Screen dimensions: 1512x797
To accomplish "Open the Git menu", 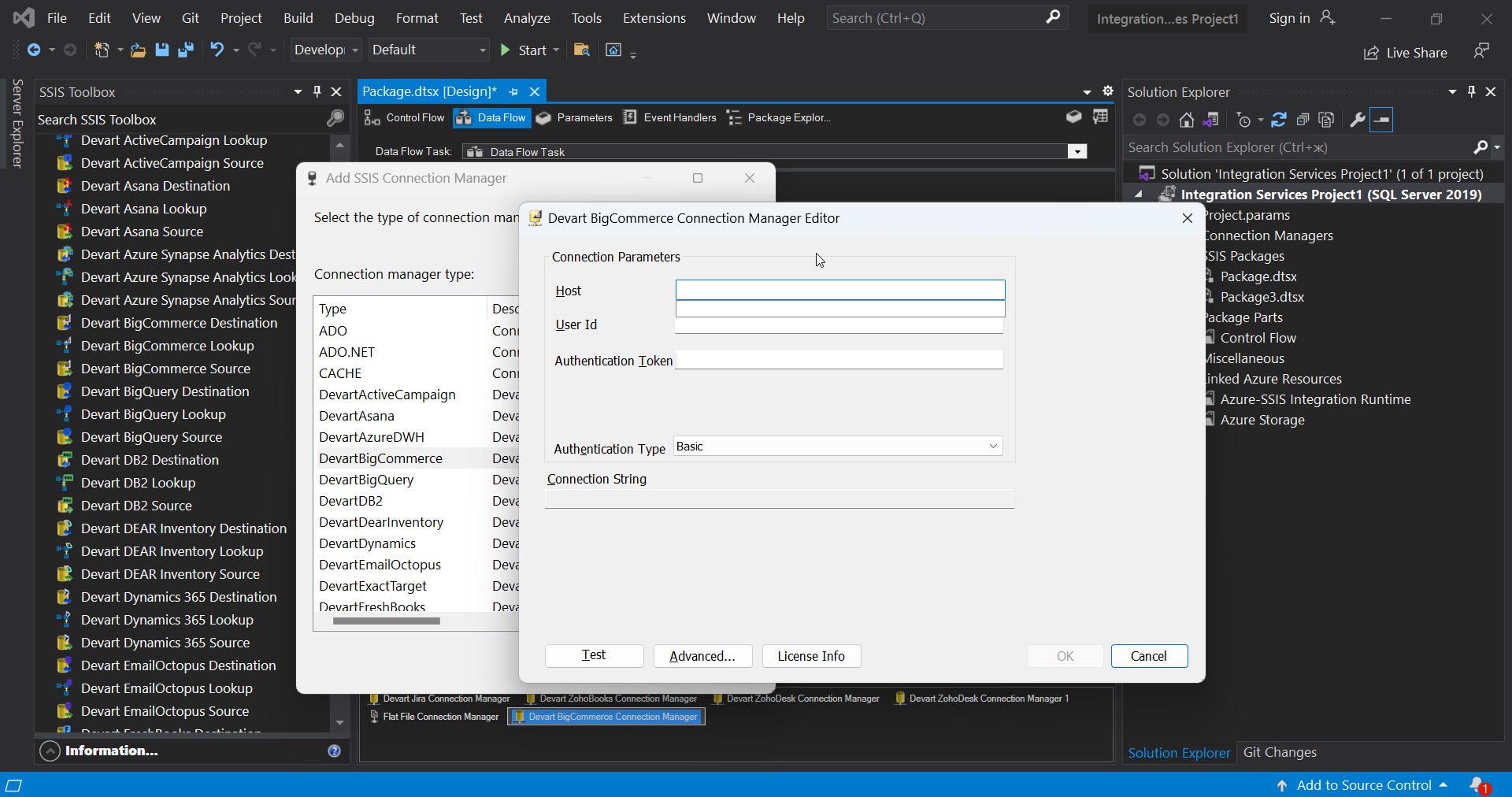I will (x=191, y=17).
